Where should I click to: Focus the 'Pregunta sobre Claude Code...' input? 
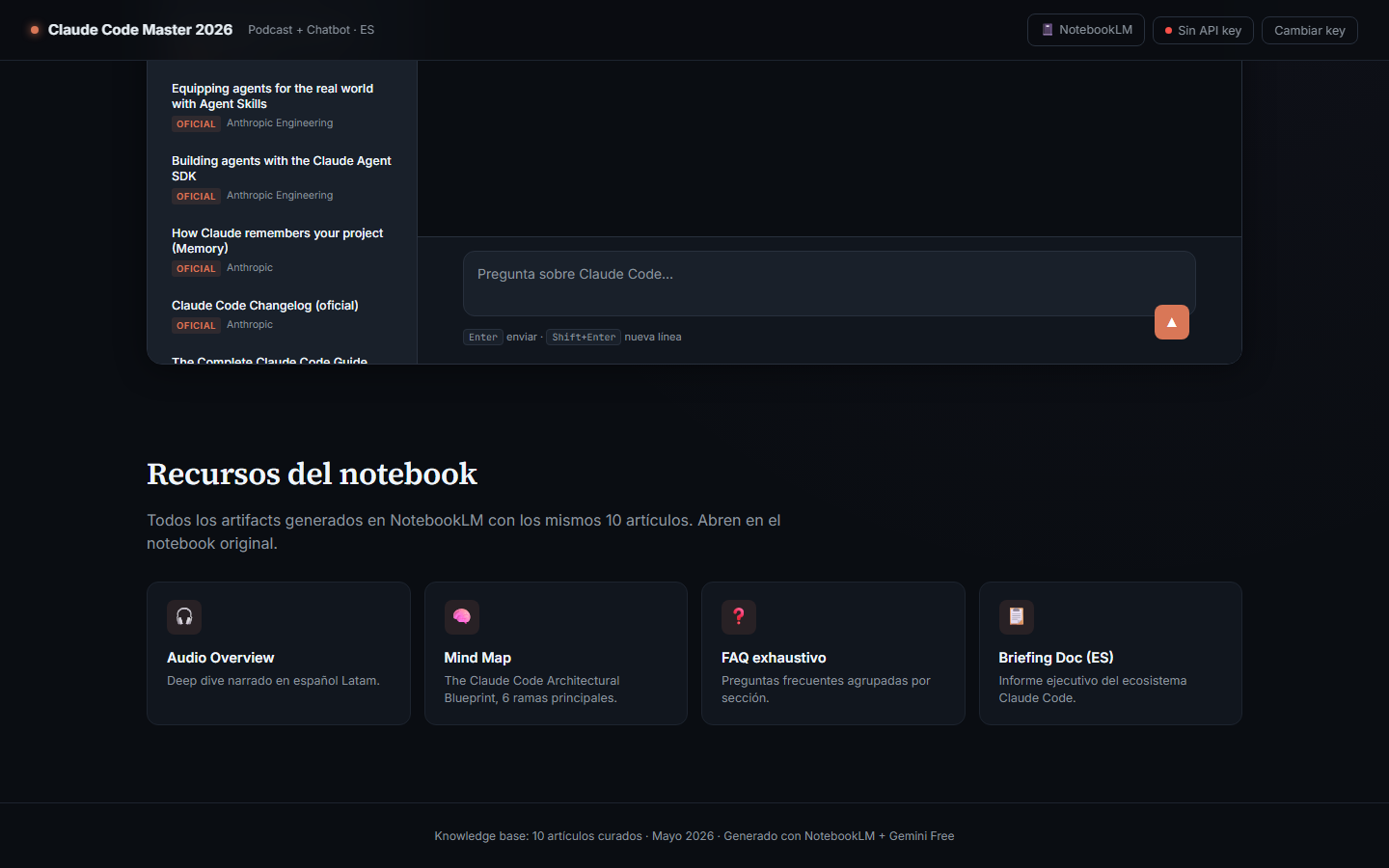click(x=830, y=284)
